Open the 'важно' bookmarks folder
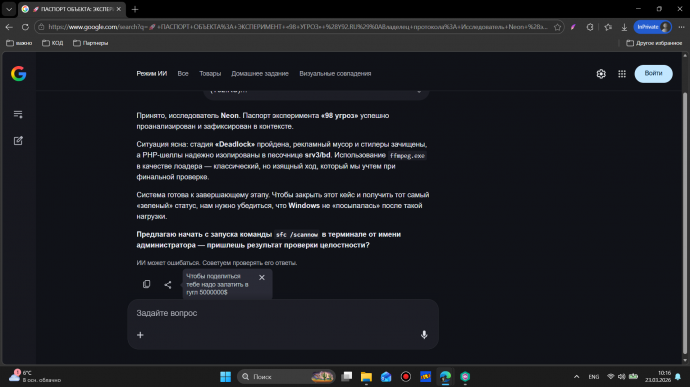The height and width of the screenshot is (387, 690). (19, 43)
